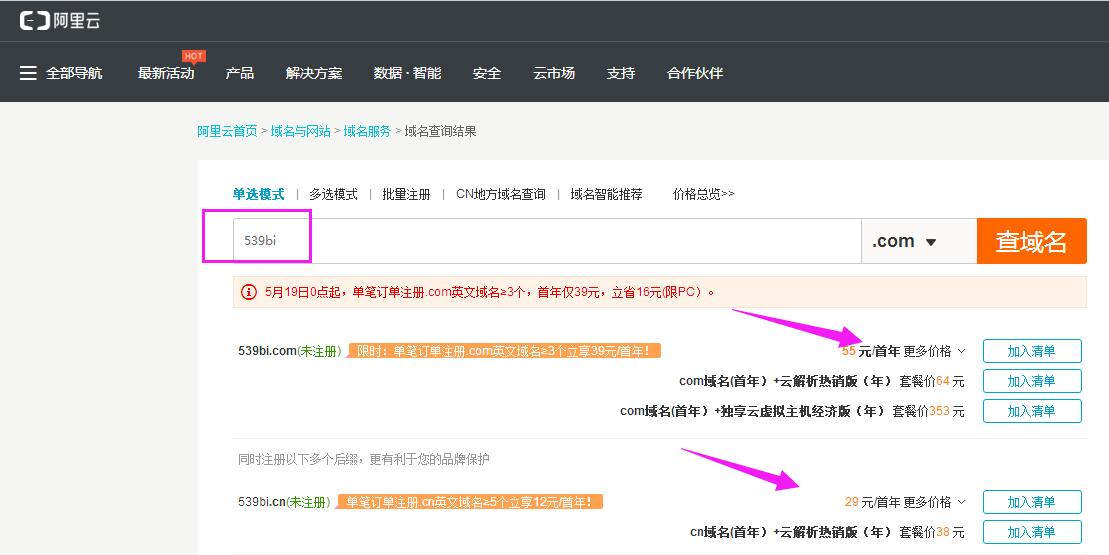Open 域名智能推荐 tab
Image resolution: width=1109 pixels, height=555 pixels.
point(606,194)
